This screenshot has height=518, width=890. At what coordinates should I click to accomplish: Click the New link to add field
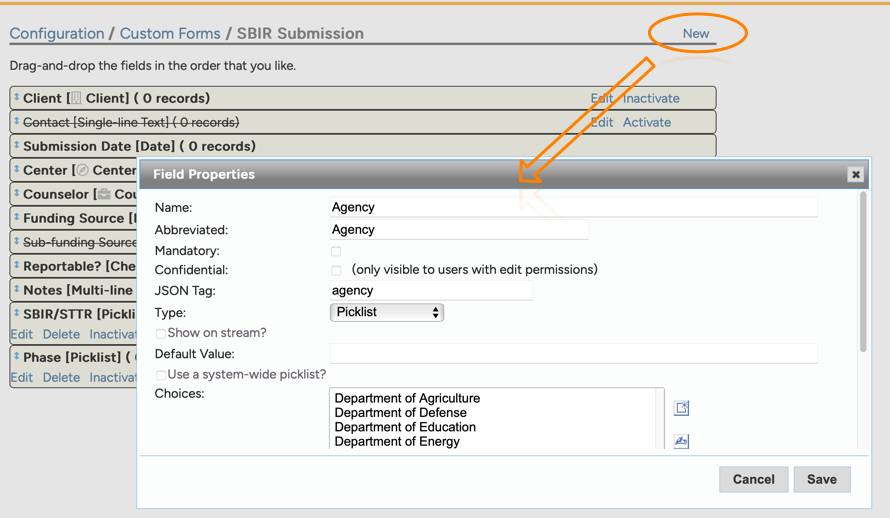(696, 33)
